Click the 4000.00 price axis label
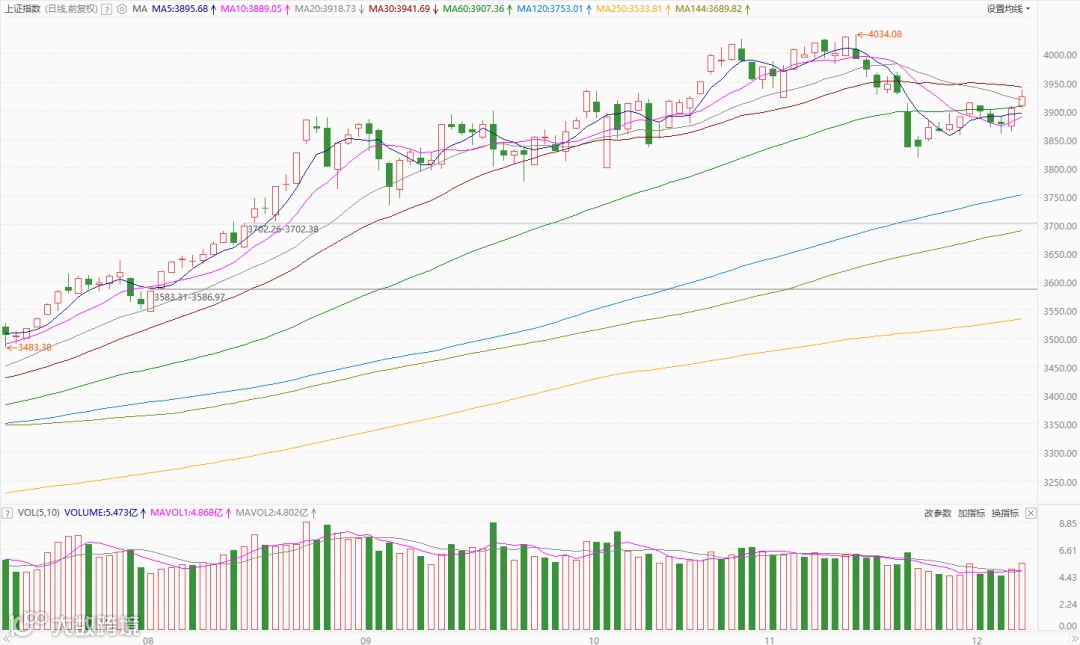The image size is (1080, 645). 1060,55
